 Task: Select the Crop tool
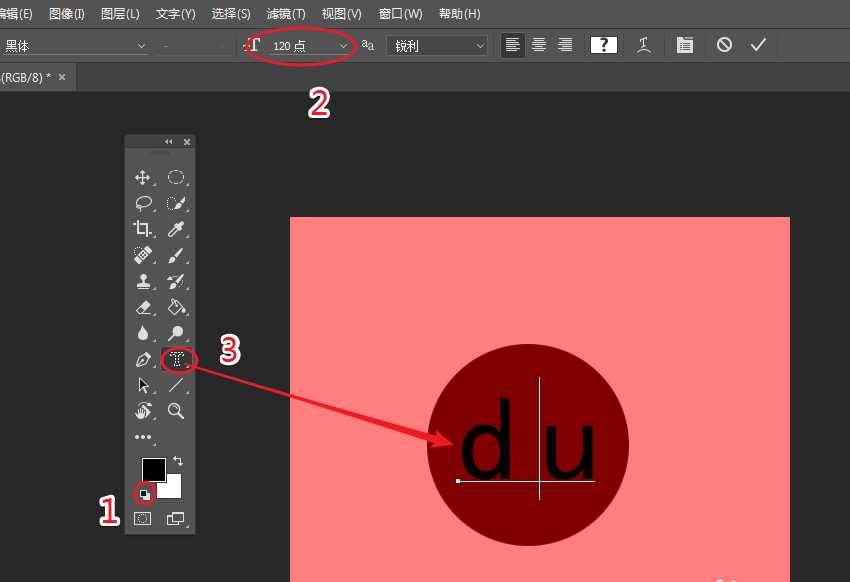[x=143, y=229]
